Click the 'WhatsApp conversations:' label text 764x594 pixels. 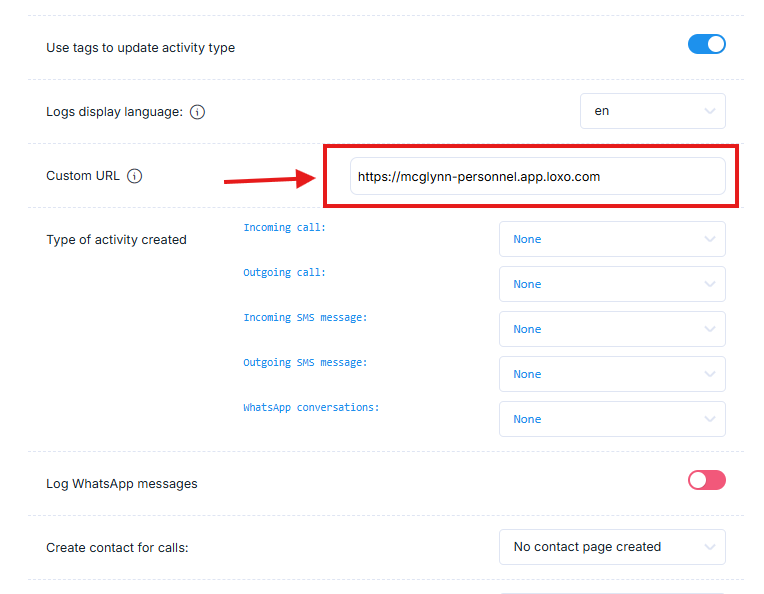click(311, 408)
